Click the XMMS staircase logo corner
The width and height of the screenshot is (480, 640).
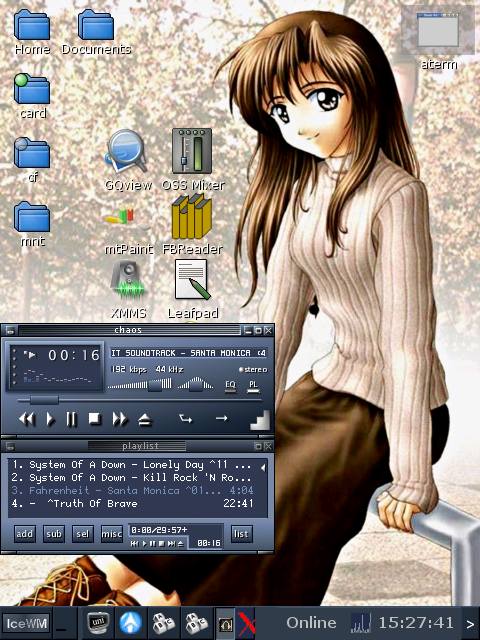coord(260,421)
